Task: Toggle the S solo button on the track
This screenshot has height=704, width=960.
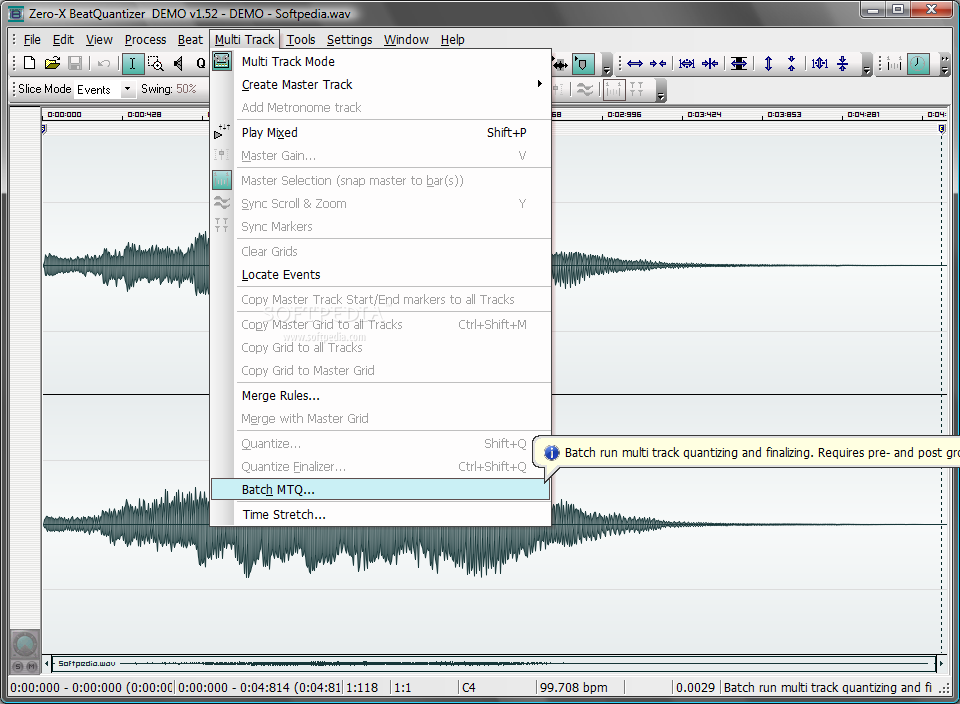Action: [18, 666]
